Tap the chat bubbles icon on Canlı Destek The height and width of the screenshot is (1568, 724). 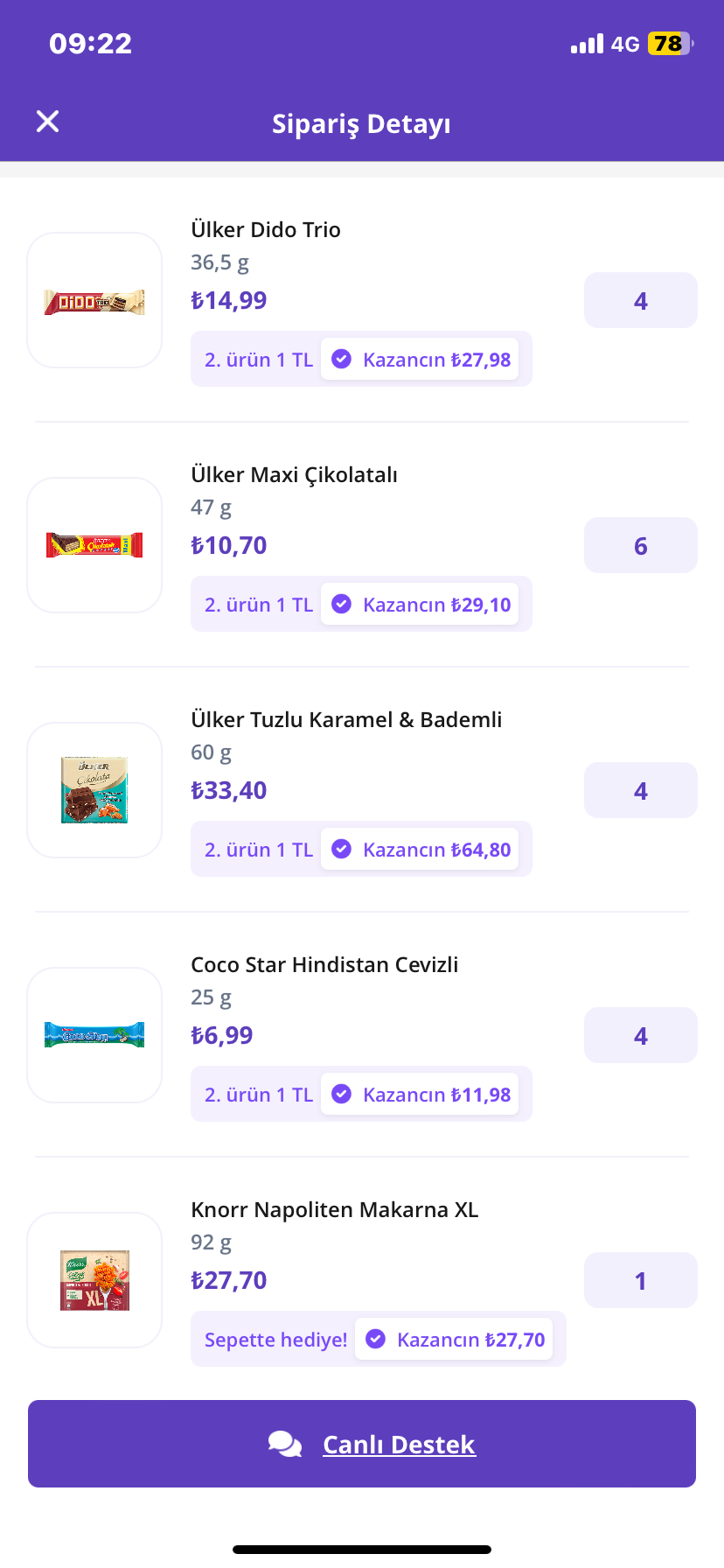(x=285, y=1444)
